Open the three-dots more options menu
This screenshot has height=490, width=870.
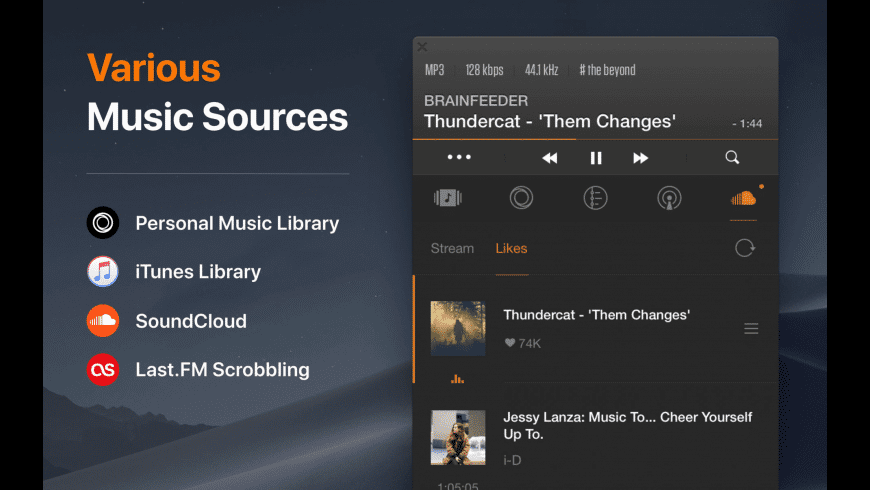tap(459, 158)
